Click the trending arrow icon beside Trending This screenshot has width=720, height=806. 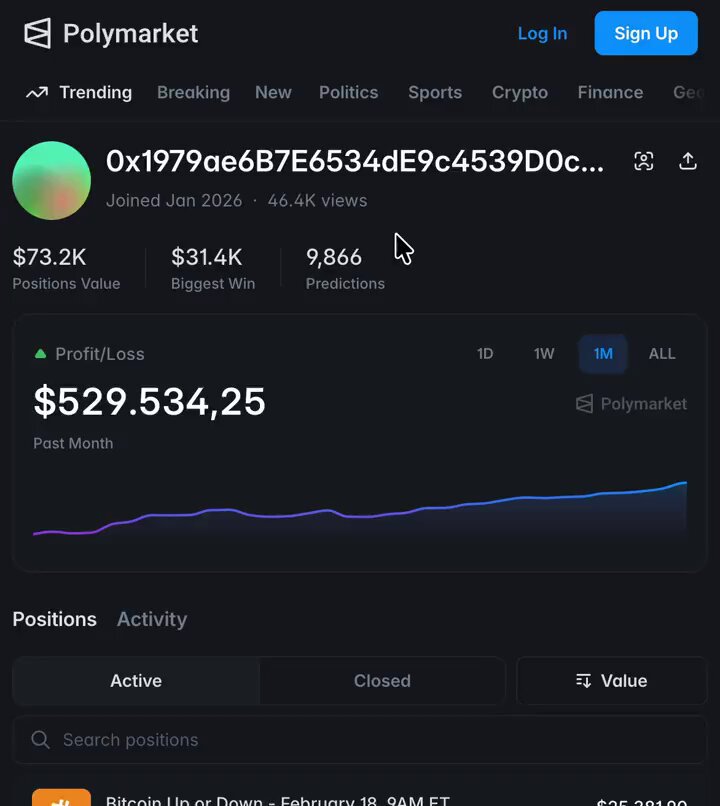[x=35, y=92]
